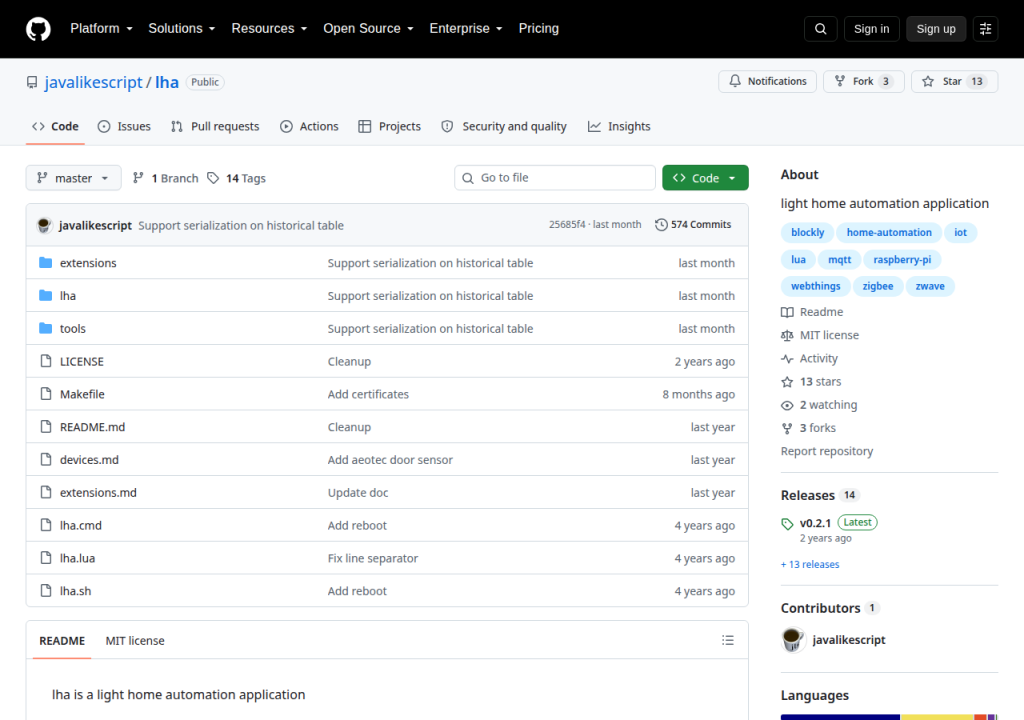The image size is (1024, 720).
Task: Click the bell Notifications button
Action: coord(767,81)
